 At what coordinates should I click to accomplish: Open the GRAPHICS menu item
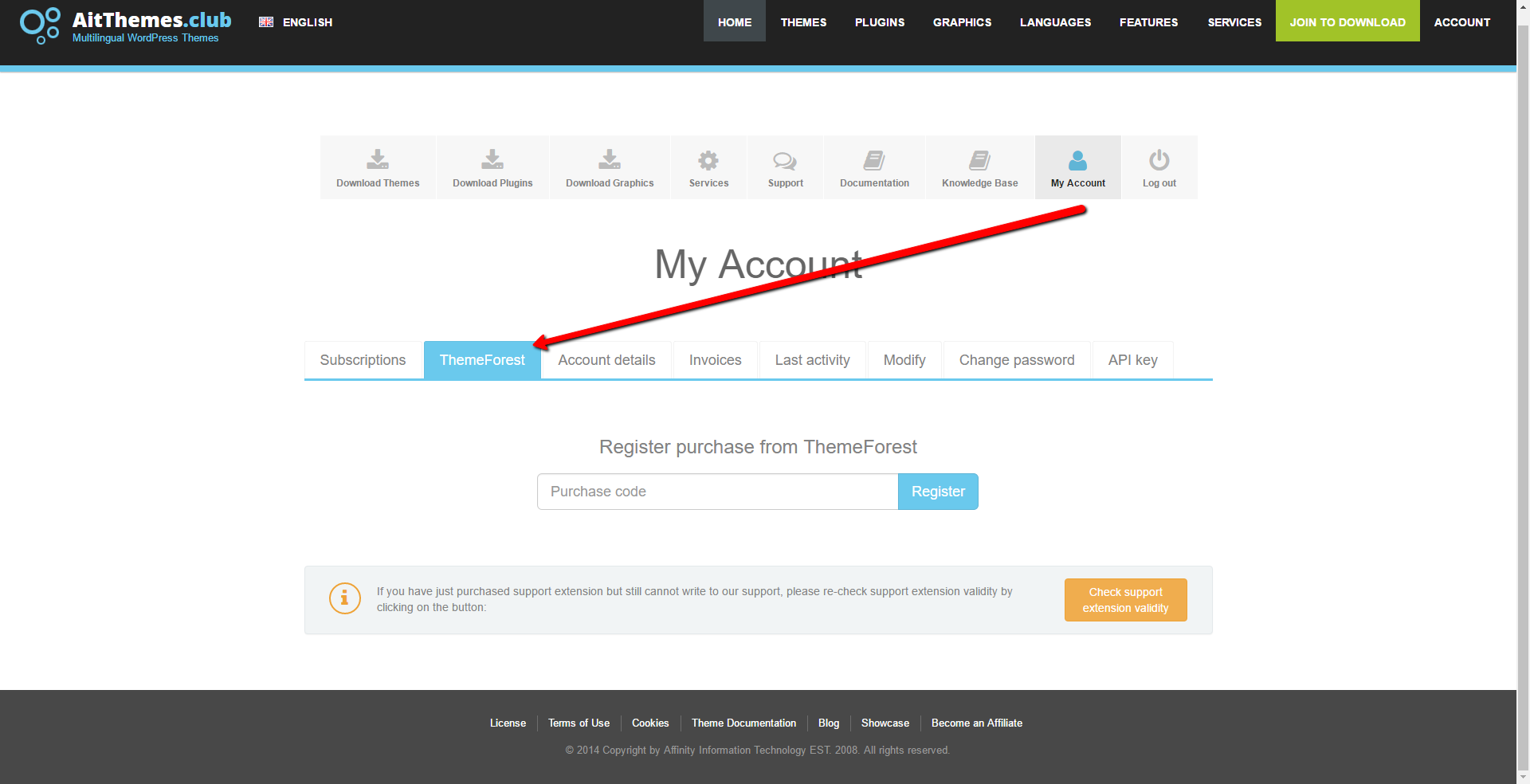click(x=962, y=22)
